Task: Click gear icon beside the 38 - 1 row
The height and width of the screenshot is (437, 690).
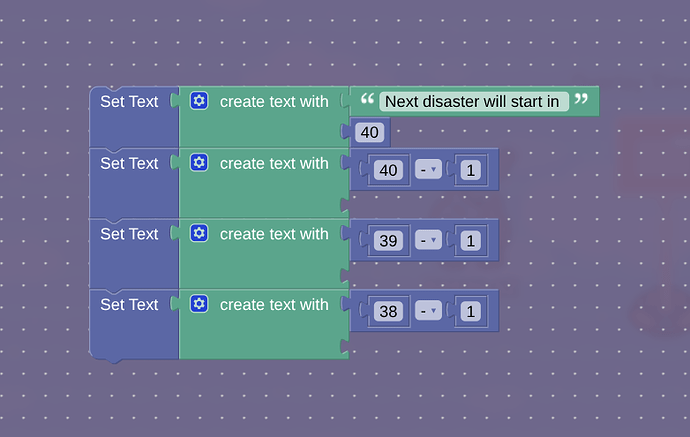Action: (199, 304)
